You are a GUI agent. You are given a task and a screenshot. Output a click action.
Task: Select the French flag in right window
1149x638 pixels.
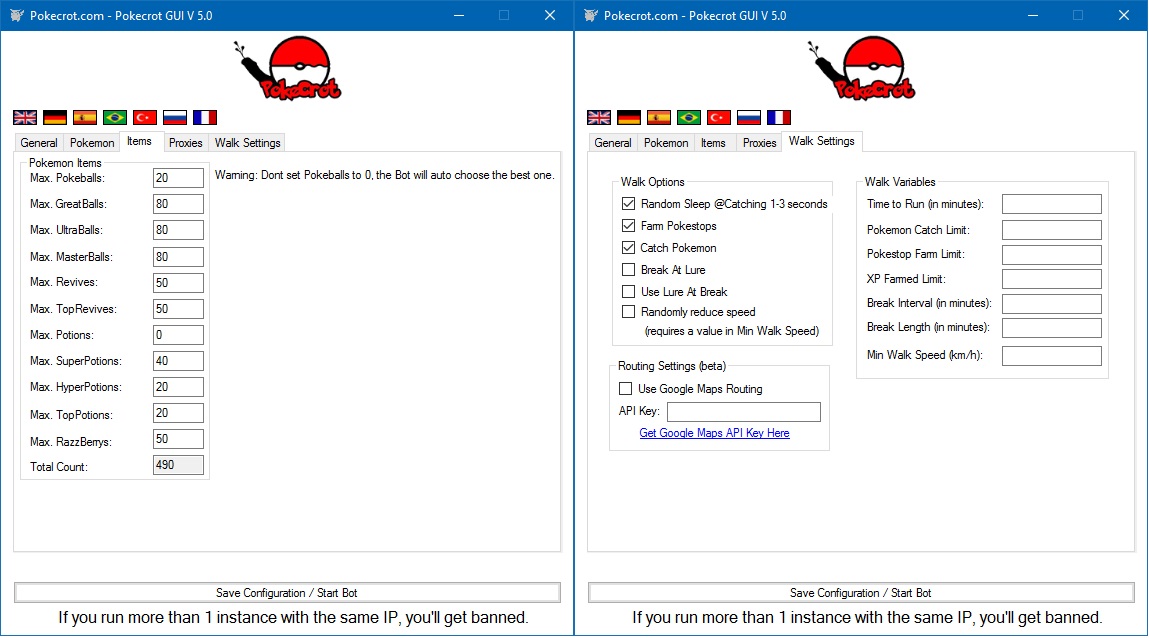(779, 117)
